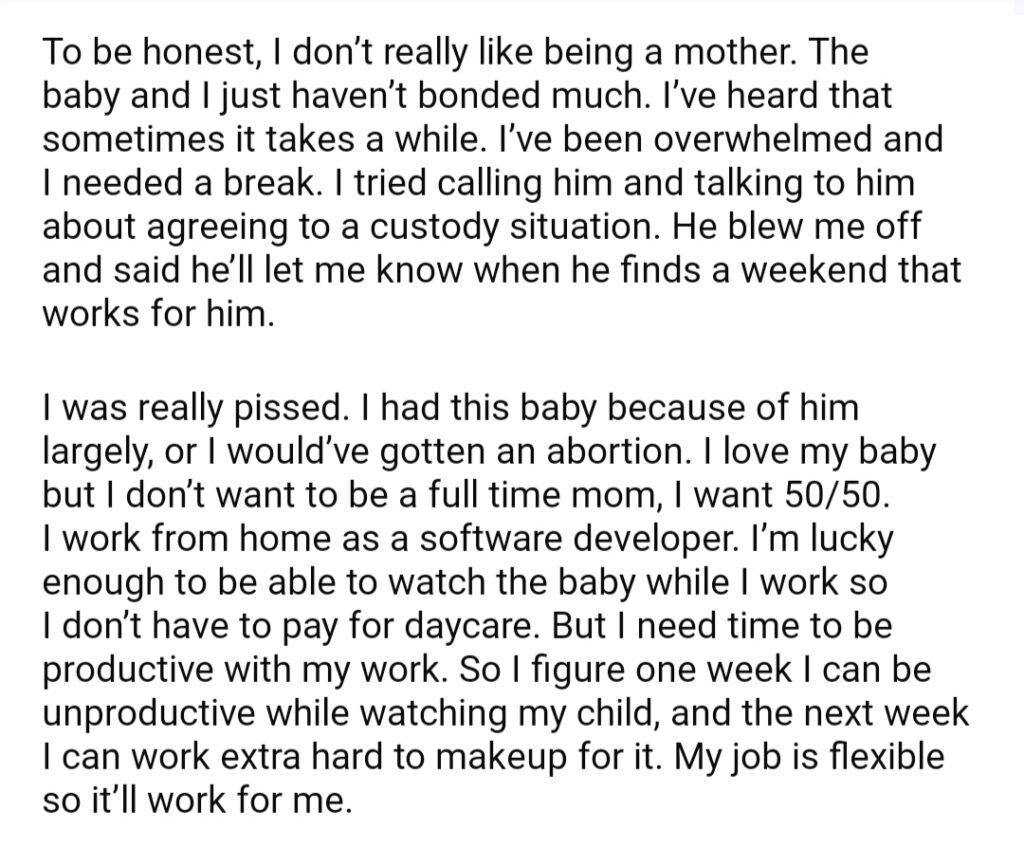Click the word 'honest' in first line
The height and width of the screenshot is (867, 1024).
click(198, 52)
